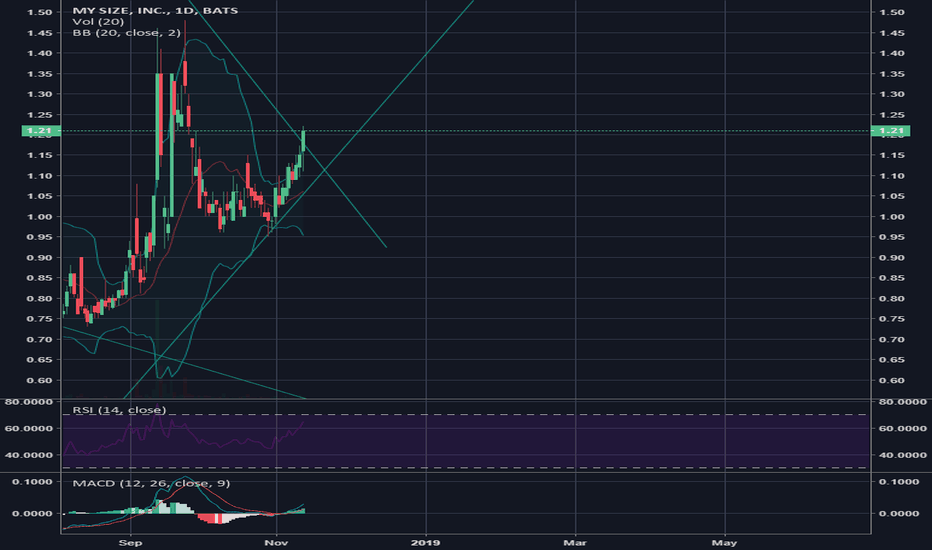Click the 40.0000 level on left RSI scale
This screenshot has height=550, width=932.
[x=29, y=455]
